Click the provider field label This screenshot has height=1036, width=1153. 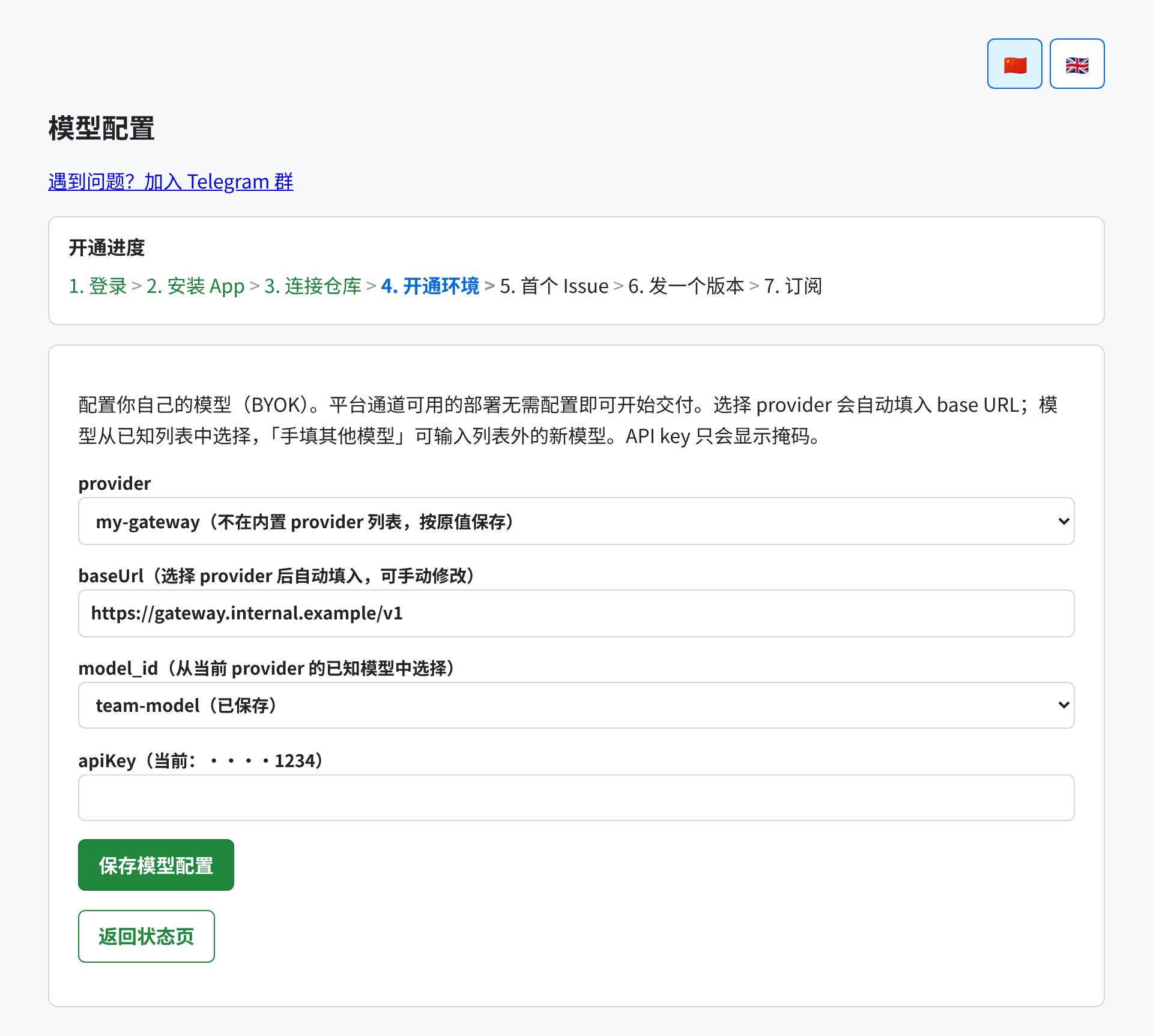point(115,483)
